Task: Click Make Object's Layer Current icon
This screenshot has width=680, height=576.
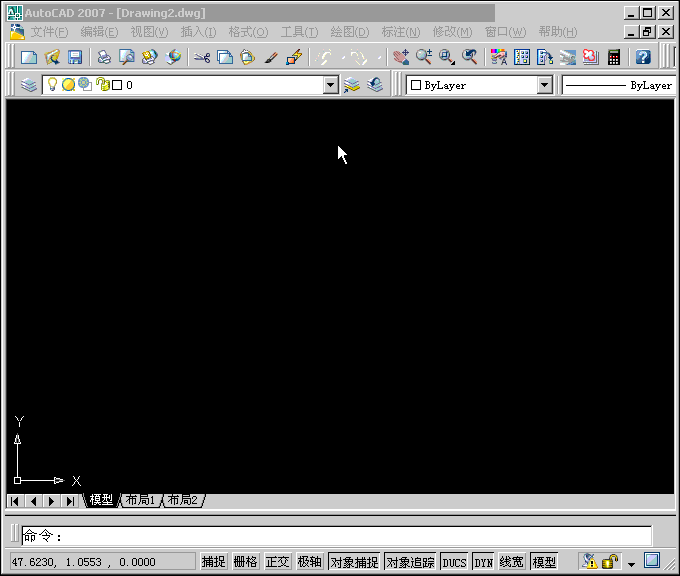Action: click(x=352, y=85)
